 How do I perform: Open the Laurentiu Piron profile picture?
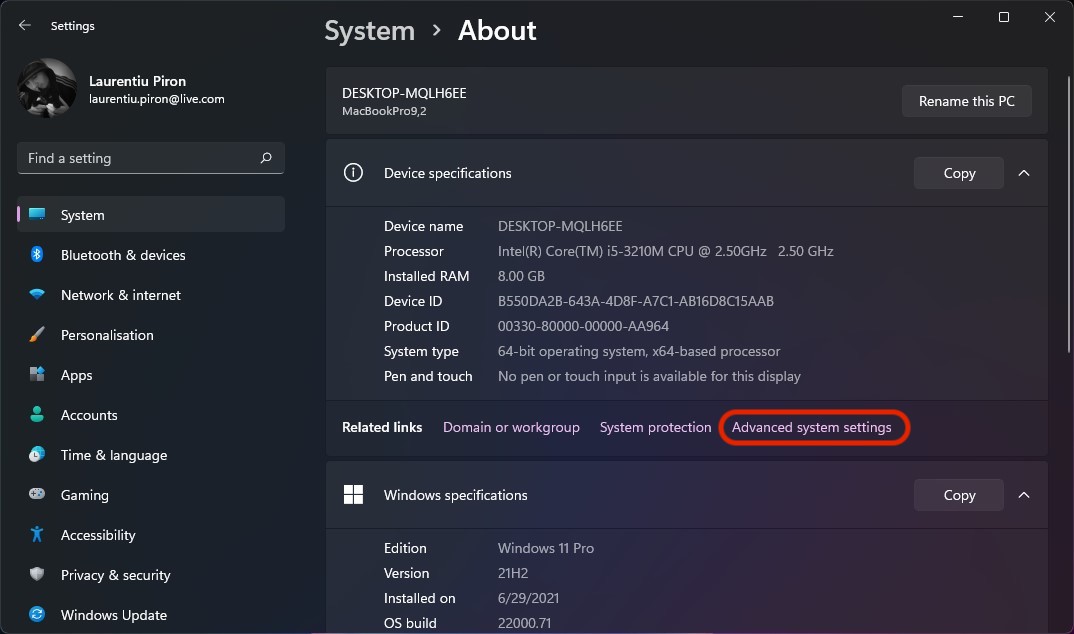pyautogui.click(x=47, y=88)
